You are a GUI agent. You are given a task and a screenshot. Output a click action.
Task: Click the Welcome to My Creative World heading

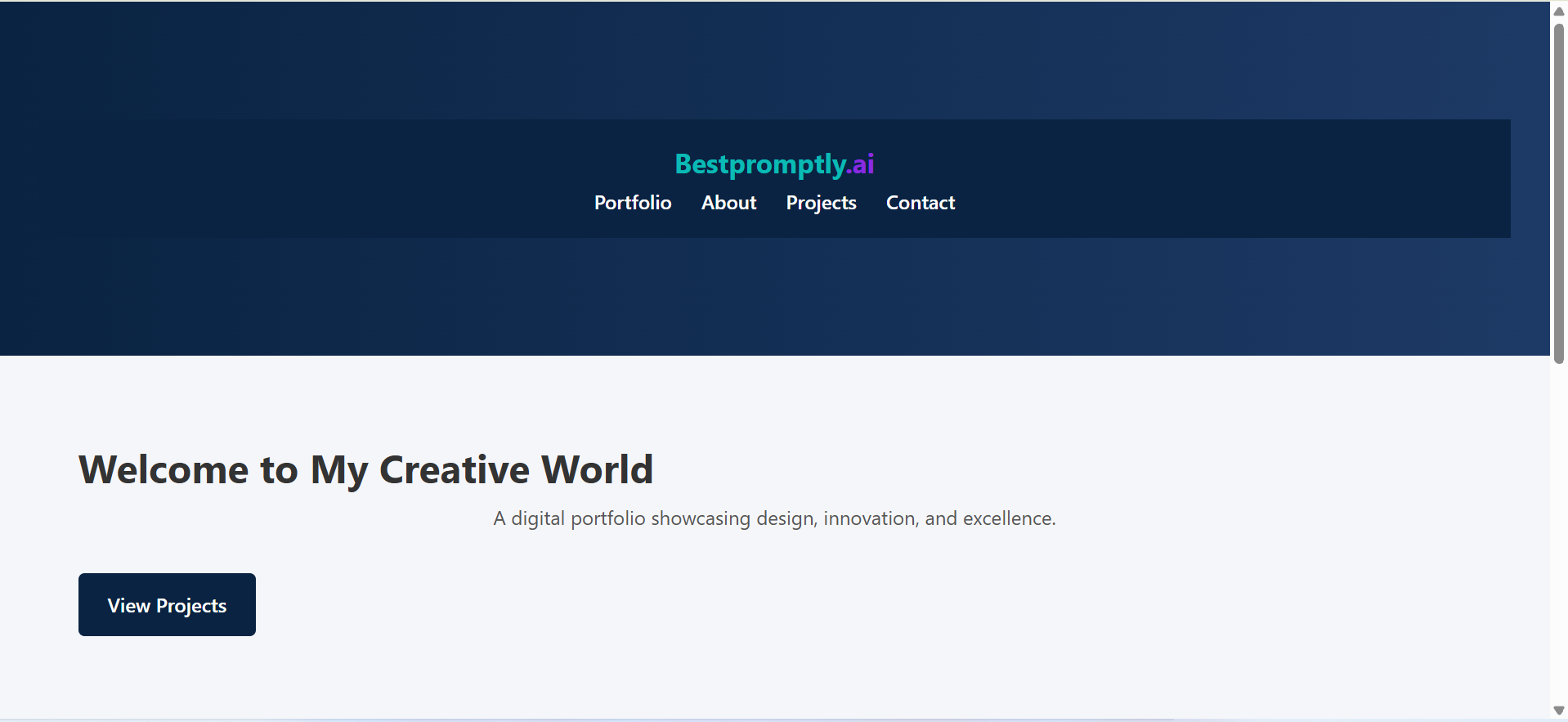point(365,470)
